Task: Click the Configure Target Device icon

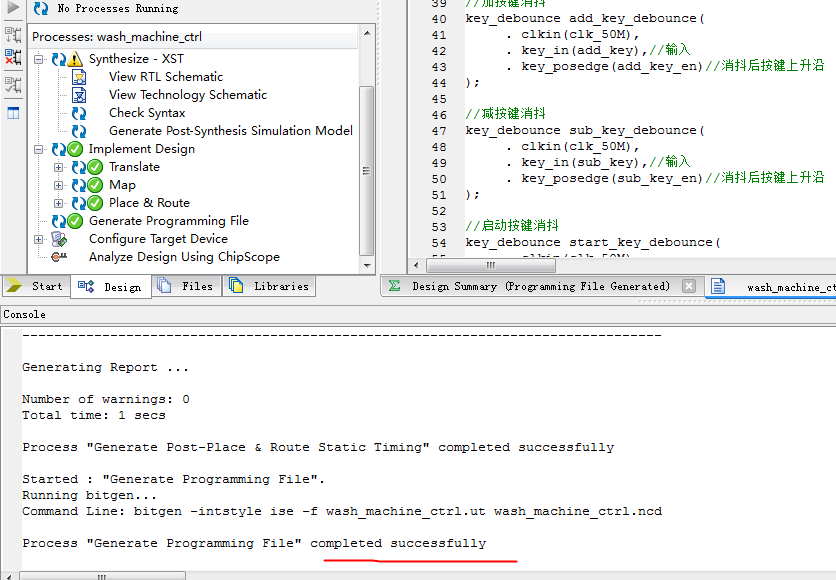Action: tap(59, 239)
